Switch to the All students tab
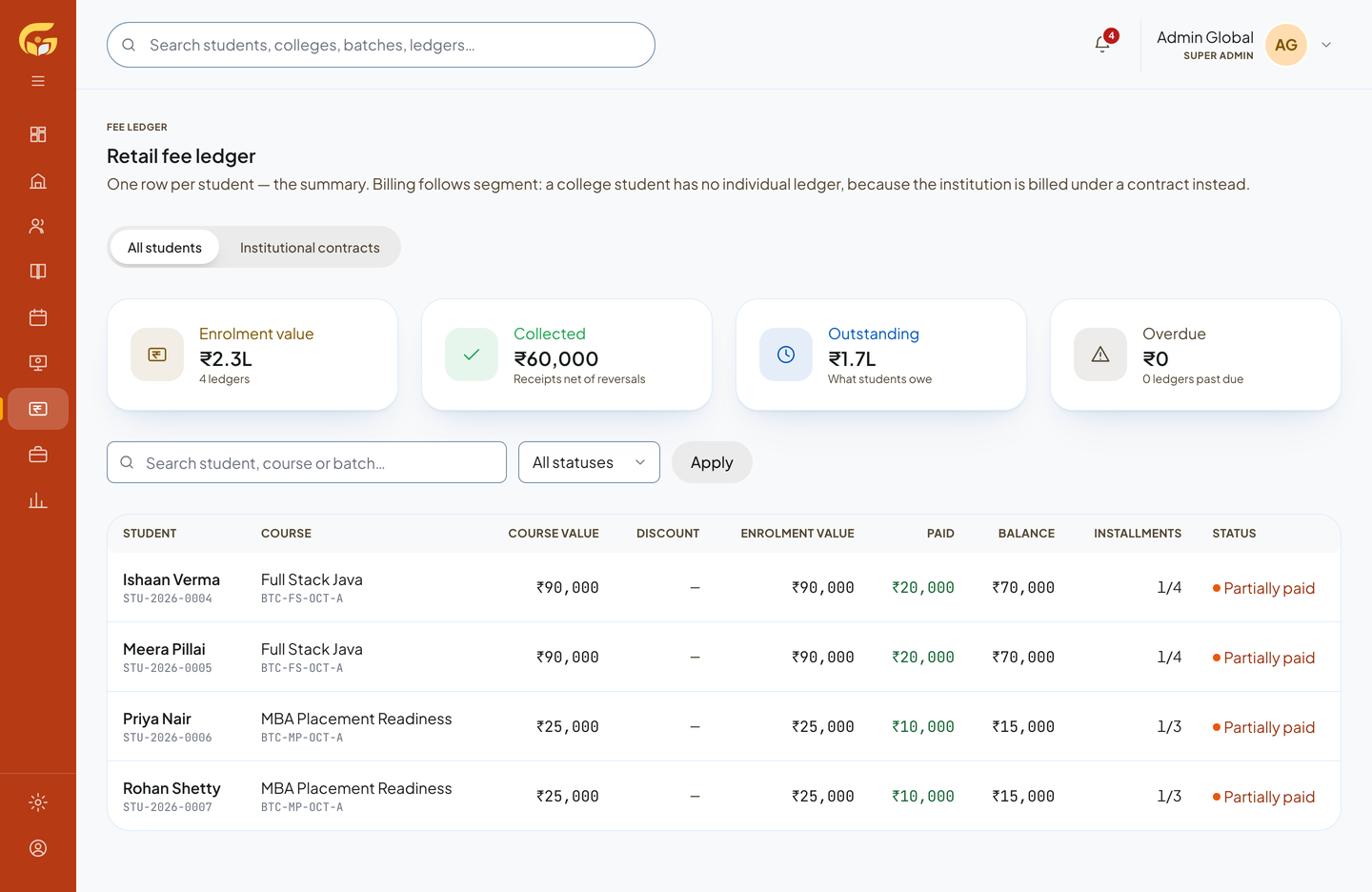Viewport: 1372px width, 892px height. 165,248
